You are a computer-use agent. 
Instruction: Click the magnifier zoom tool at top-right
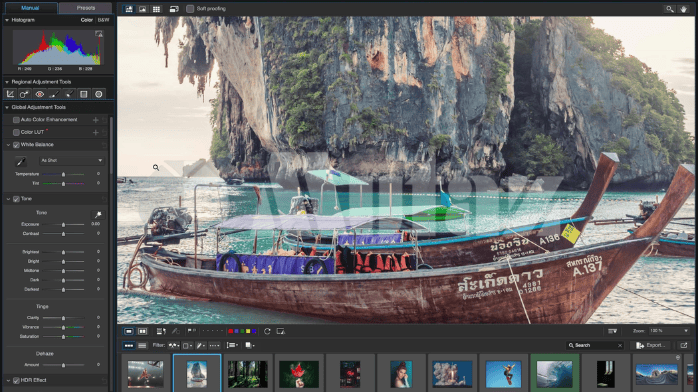[670, 9]
